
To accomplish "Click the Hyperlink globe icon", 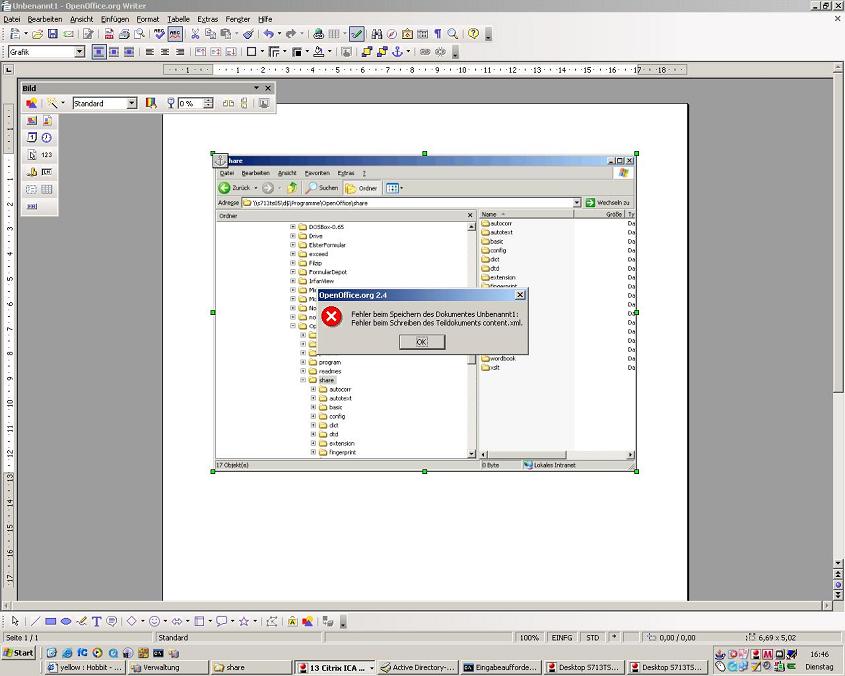I will [x=318, y=34].
